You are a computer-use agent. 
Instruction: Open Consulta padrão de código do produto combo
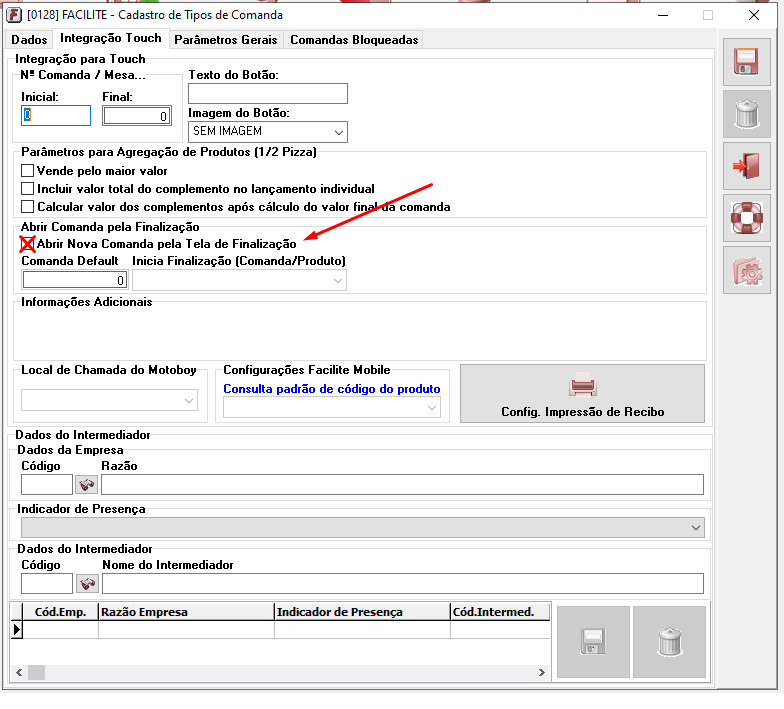[x=432, y=408]
